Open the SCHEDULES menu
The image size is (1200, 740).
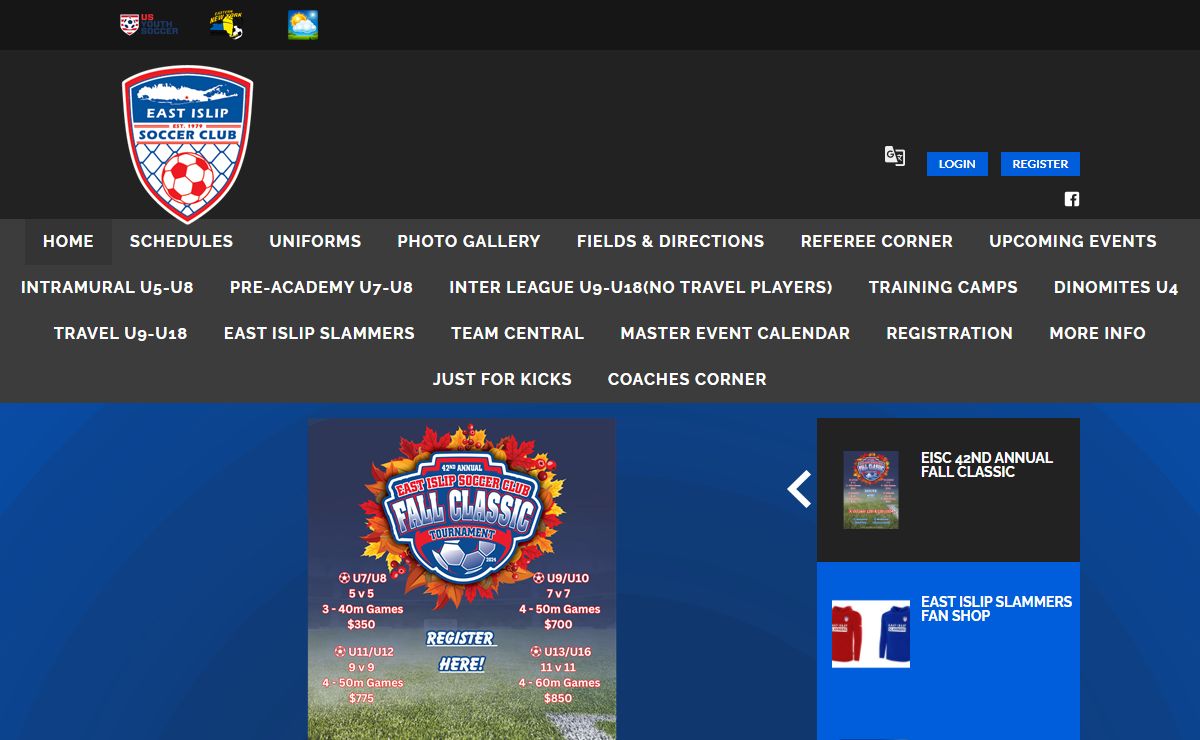click(181, 241)
